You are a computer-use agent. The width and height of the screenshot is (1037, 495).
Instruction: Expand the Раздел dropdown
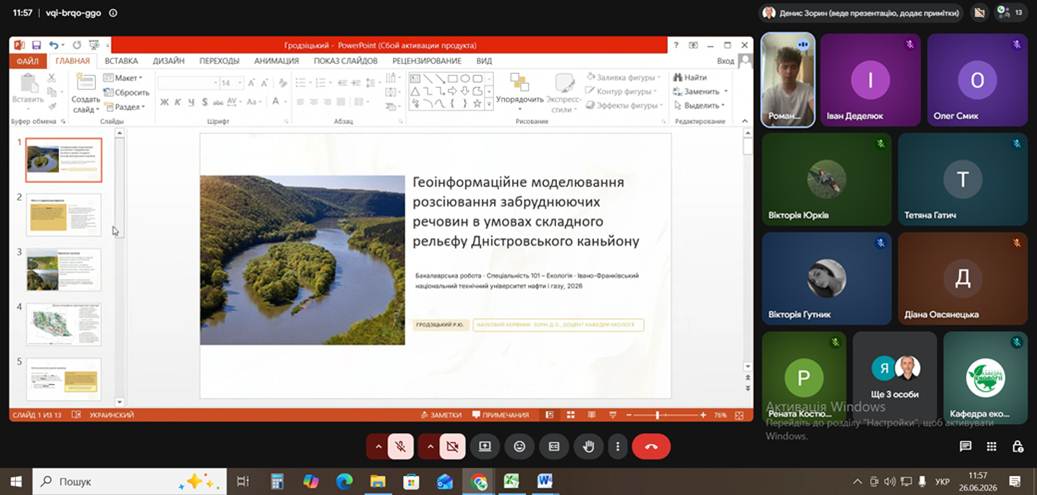click(x=124, y=107)
